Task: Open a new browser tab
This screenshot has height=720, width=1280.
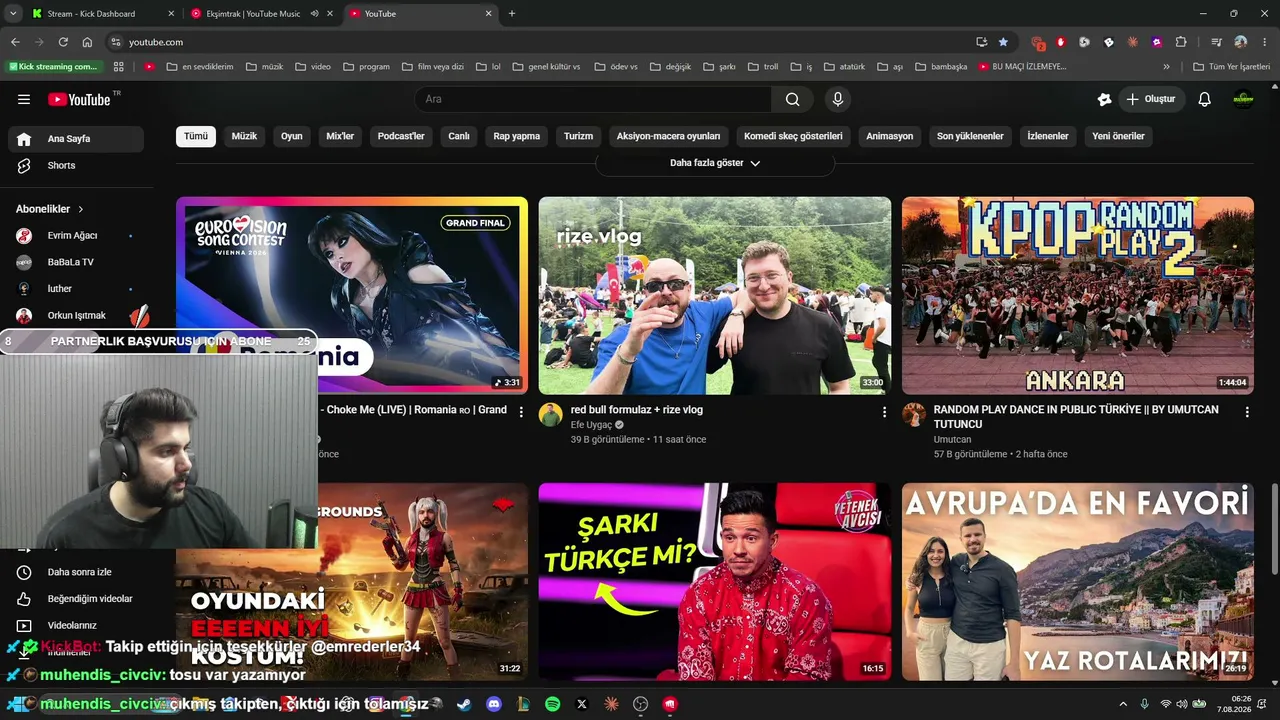Action: [x=512, y=14]
